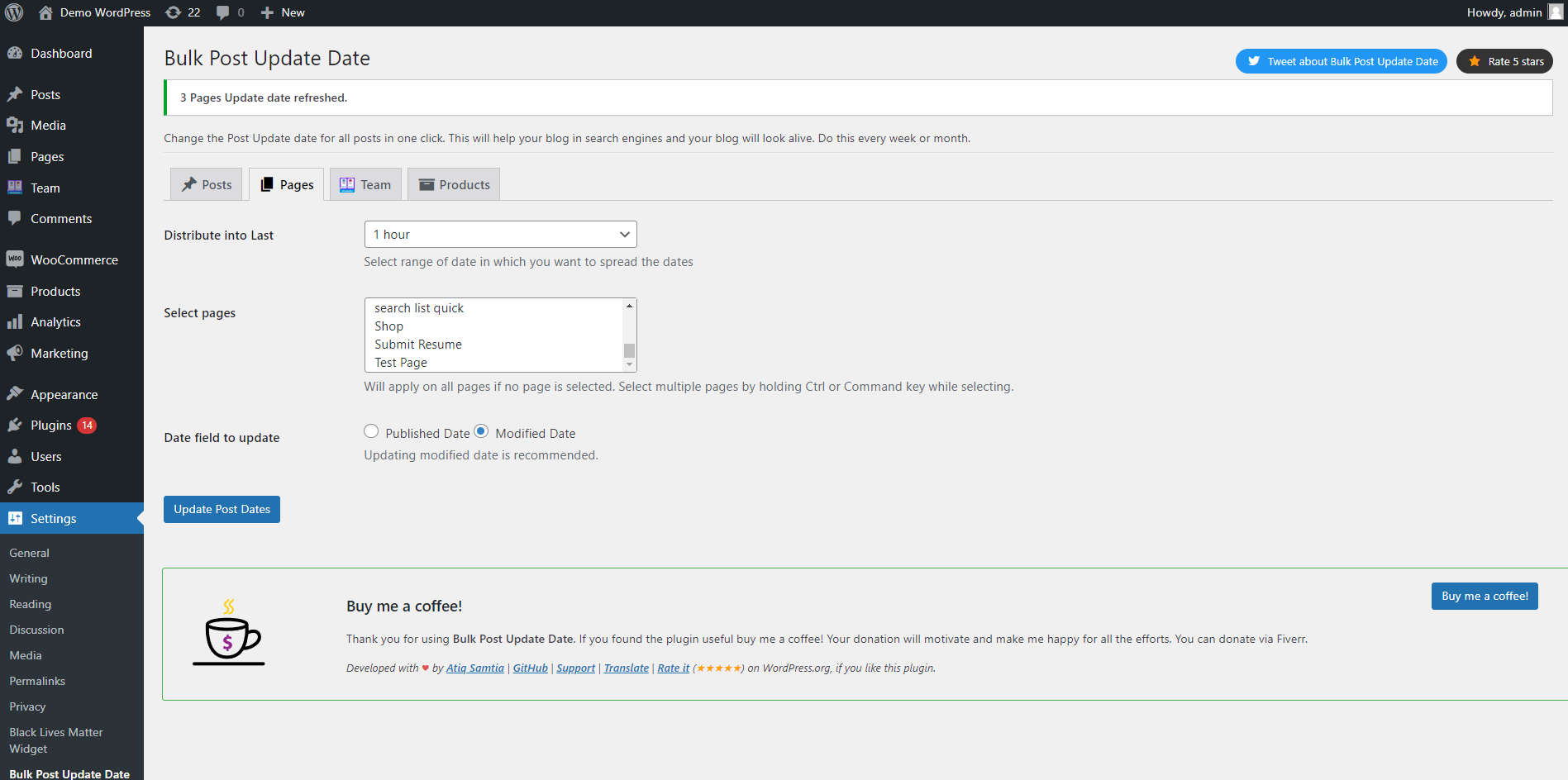Click the Users person icon in the sidebar

[x=15, y=456]
